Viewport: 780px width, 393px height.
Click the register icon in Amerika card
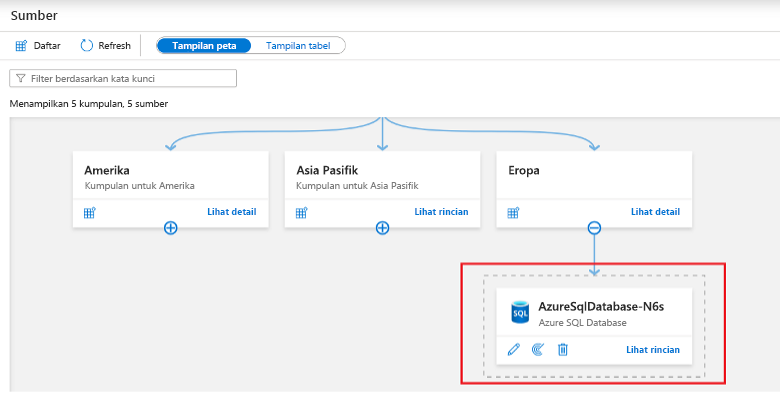pyautogui.click(x=90, y=212)
